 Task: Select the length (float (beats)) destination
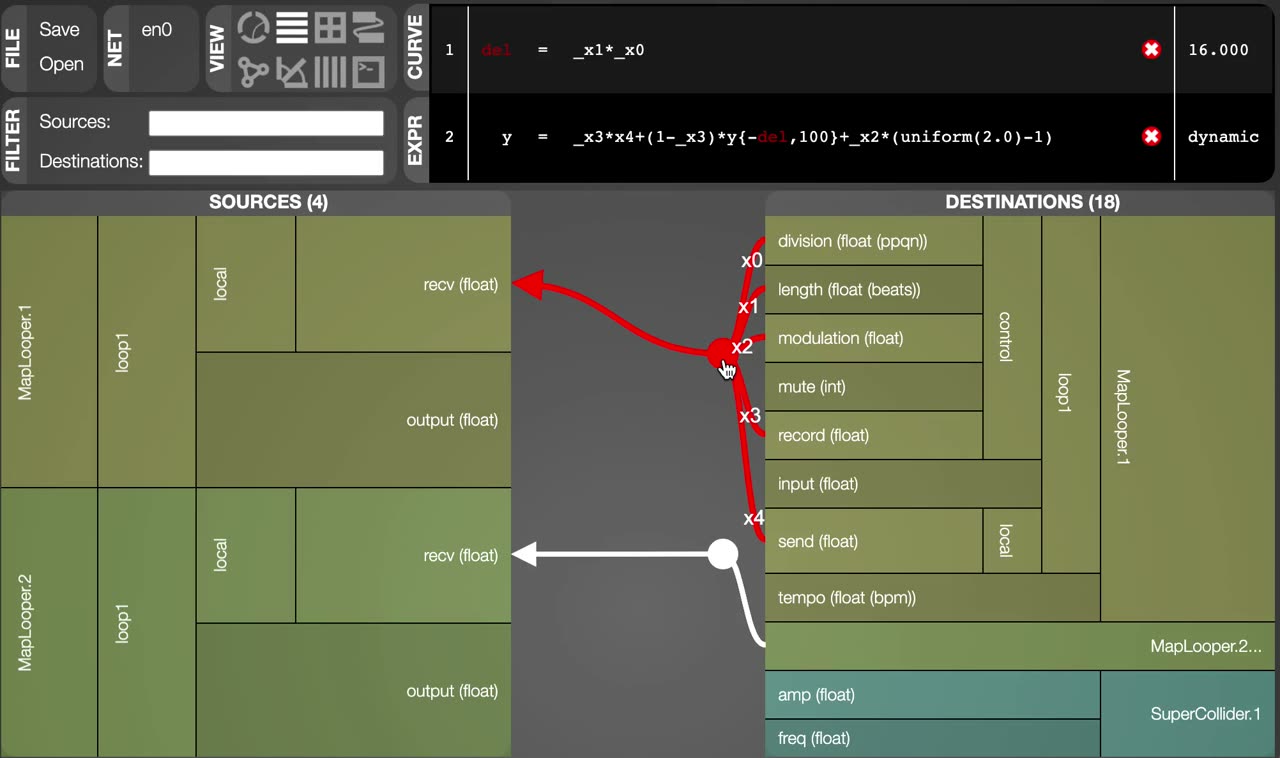[874, 290]
